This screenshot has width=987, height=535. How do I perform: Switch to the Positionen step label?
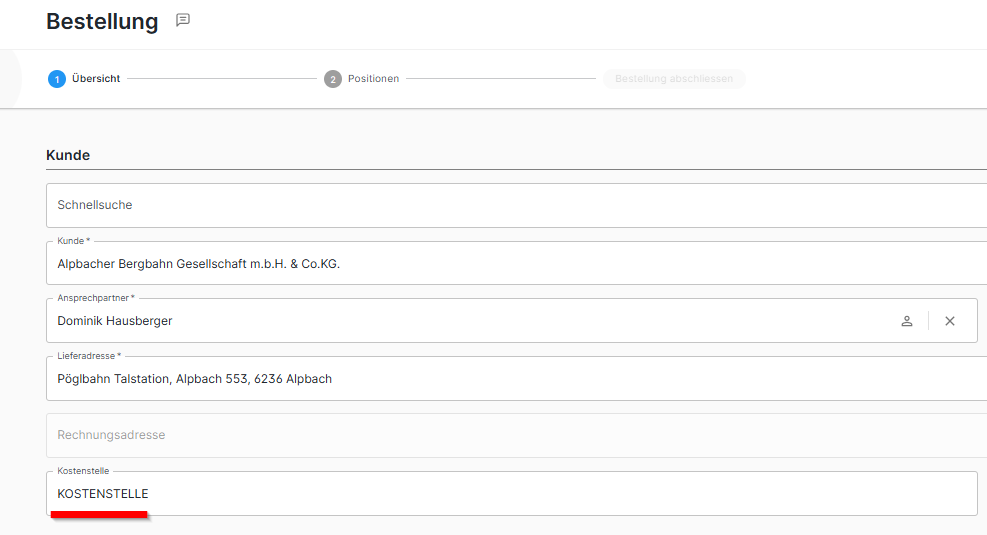point(373,79)
